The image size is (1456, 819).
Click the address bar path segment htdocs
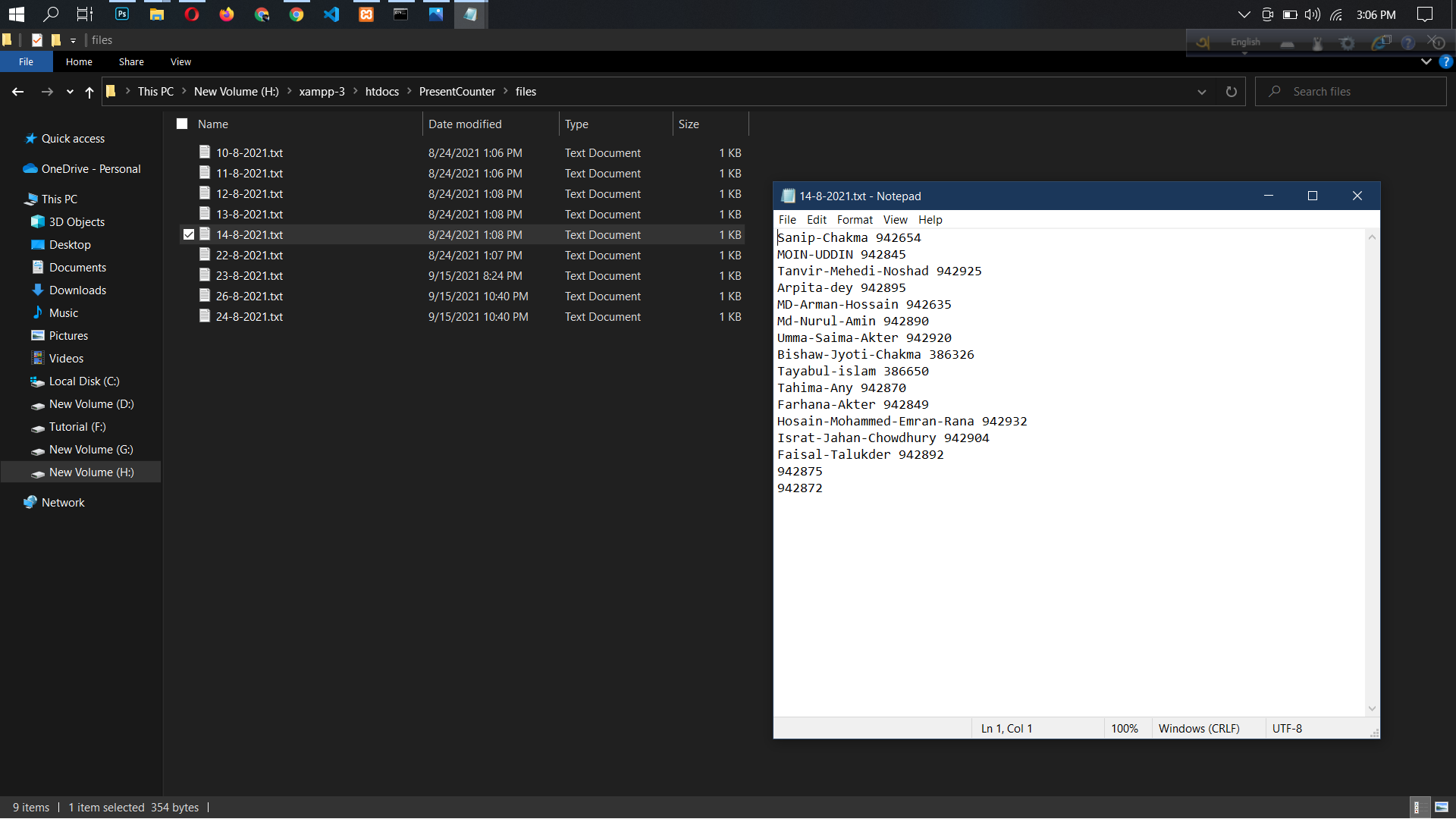(383, 91)
